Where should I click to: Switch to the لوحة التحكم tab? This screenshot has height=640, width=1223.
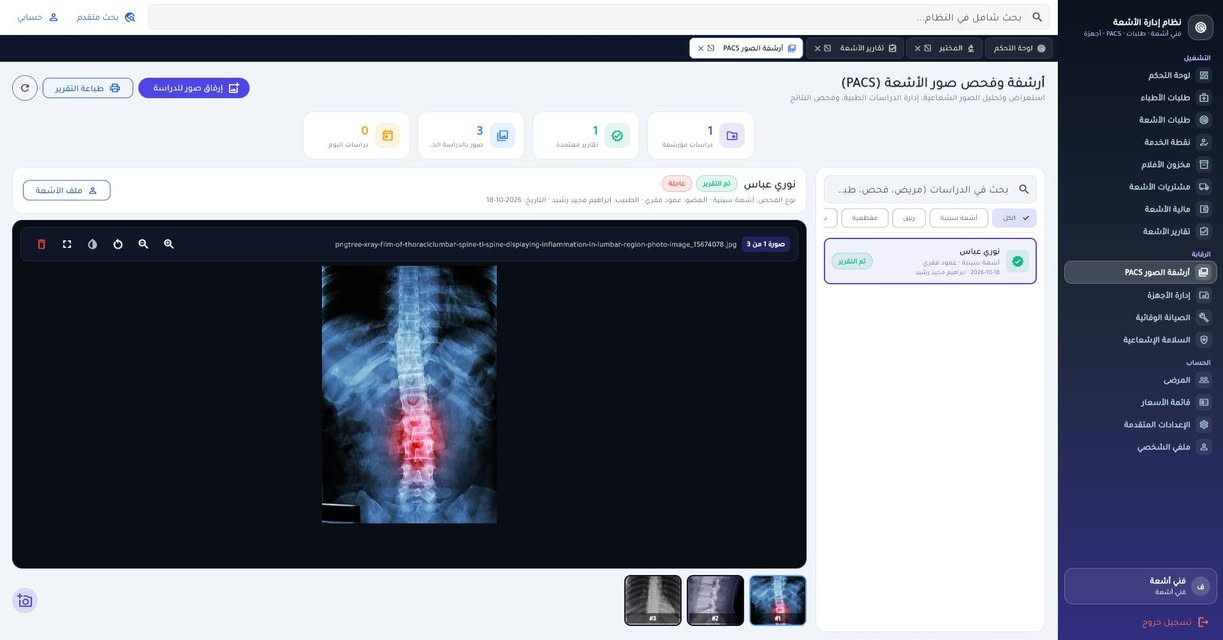[x=1019, y=48]
